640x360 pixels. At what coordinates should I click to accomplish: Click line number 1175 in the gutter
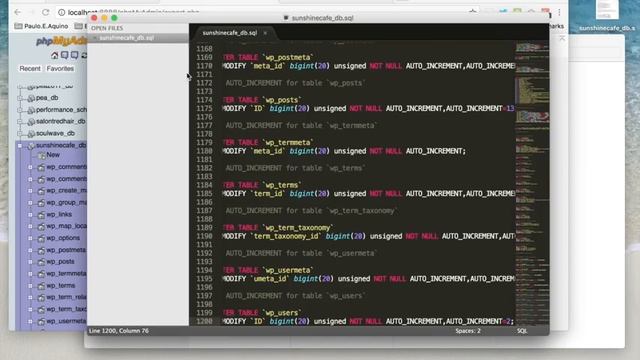point(204,109)
